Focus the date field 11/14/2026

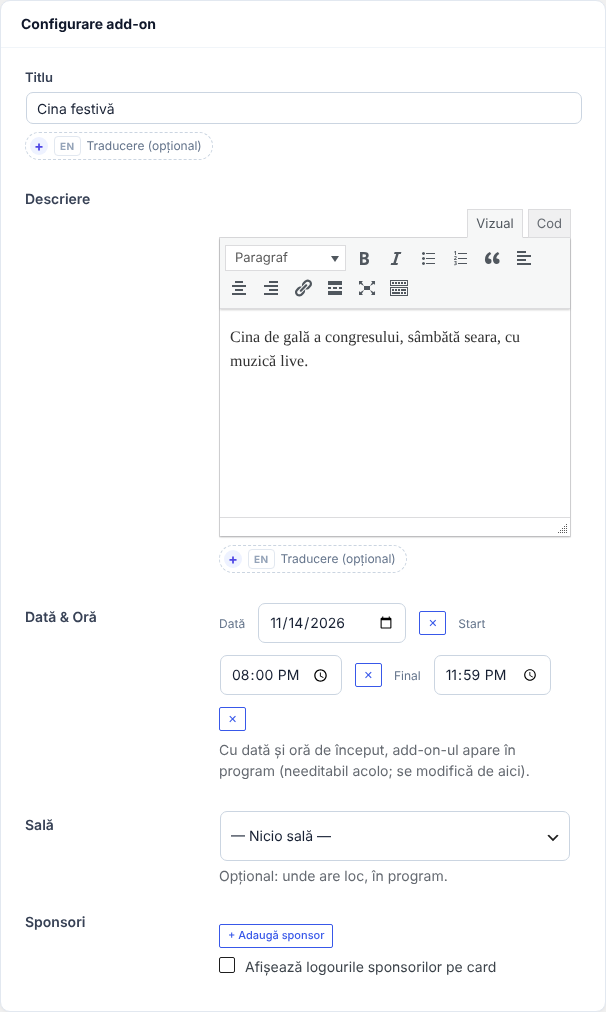click(332, 623)
